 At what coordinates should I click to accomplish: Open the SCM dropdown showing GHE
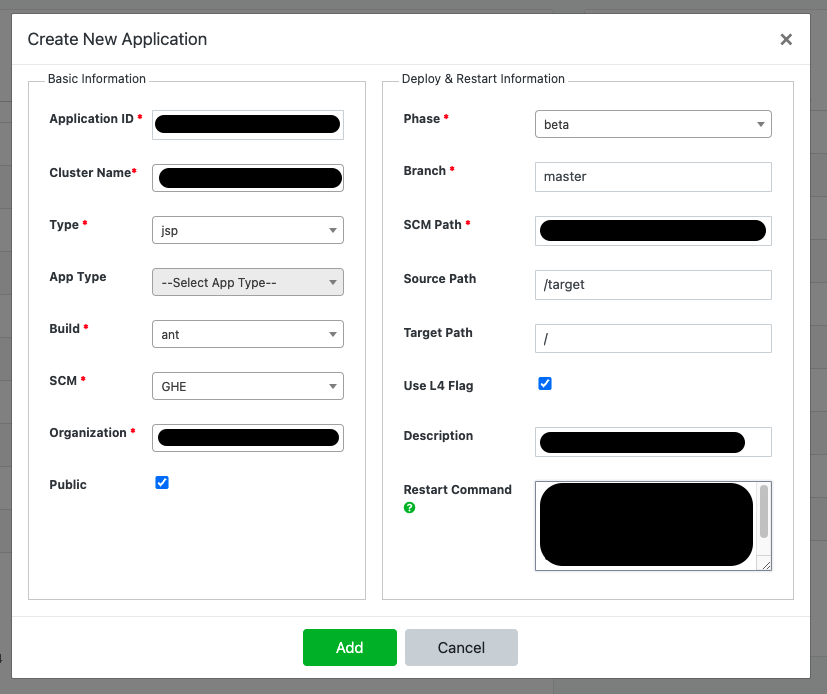(248, 386)
